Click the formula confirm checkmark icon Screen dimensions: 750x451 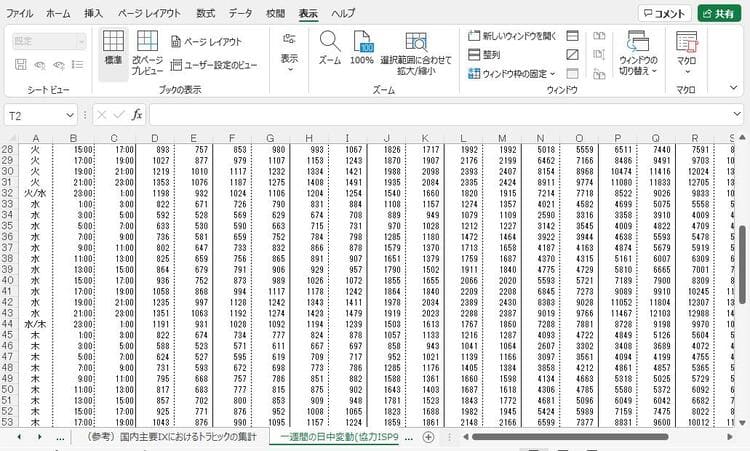click(x=119, y=115)
